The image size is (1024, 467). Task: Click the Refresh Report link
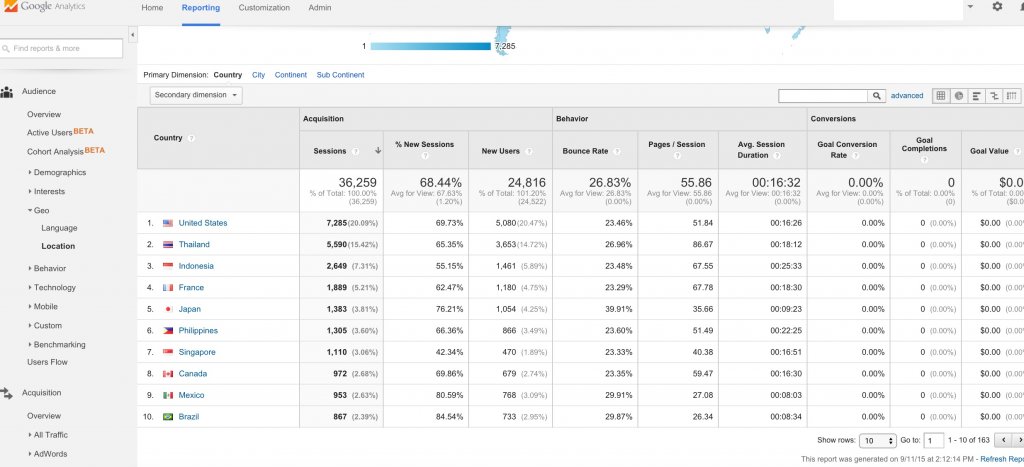(x=1002, y=460)
